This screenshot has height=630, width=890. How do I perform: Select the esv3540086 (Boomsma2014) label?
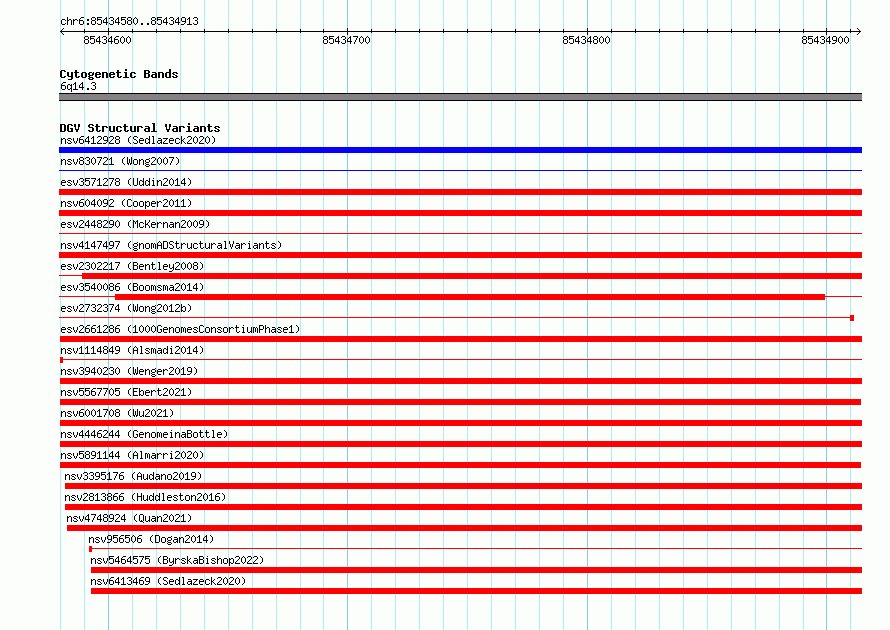[132, 287]
